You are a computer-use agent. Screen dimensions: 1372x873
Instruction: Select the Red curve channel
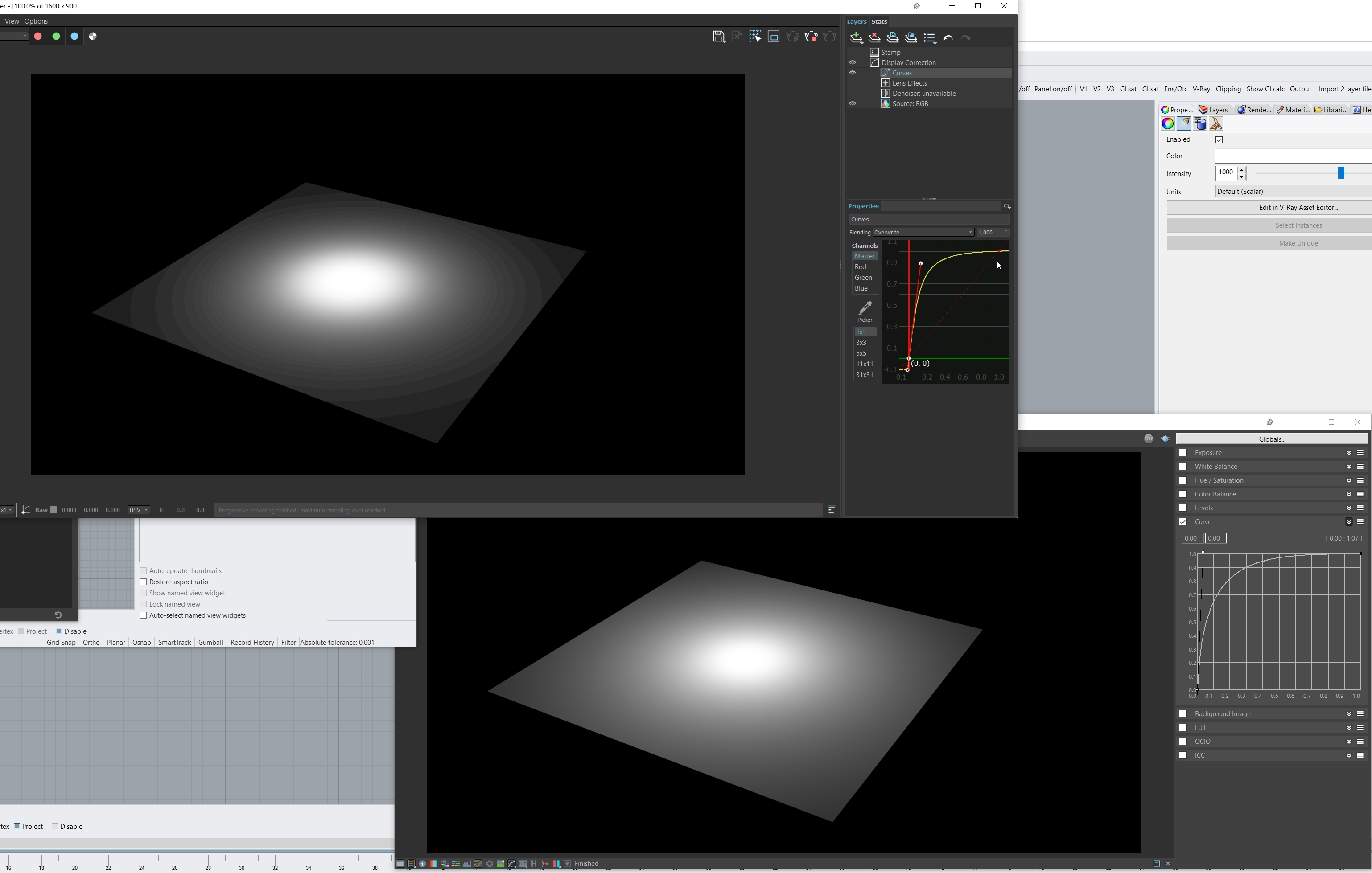point(861,267)
